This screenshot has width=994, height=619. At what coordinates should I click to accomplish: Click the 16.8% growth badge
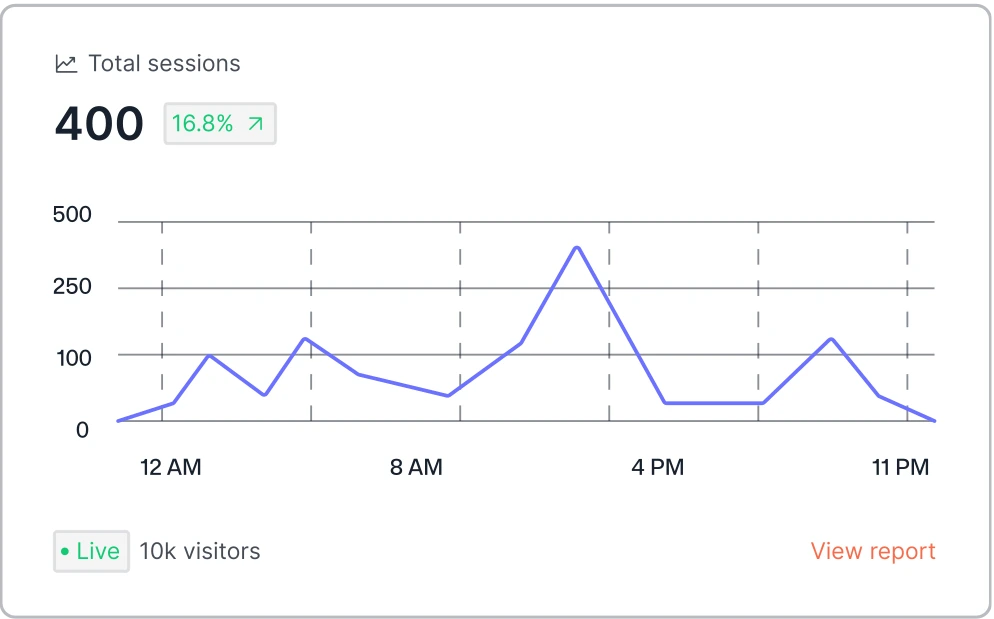tap(219, 124)
